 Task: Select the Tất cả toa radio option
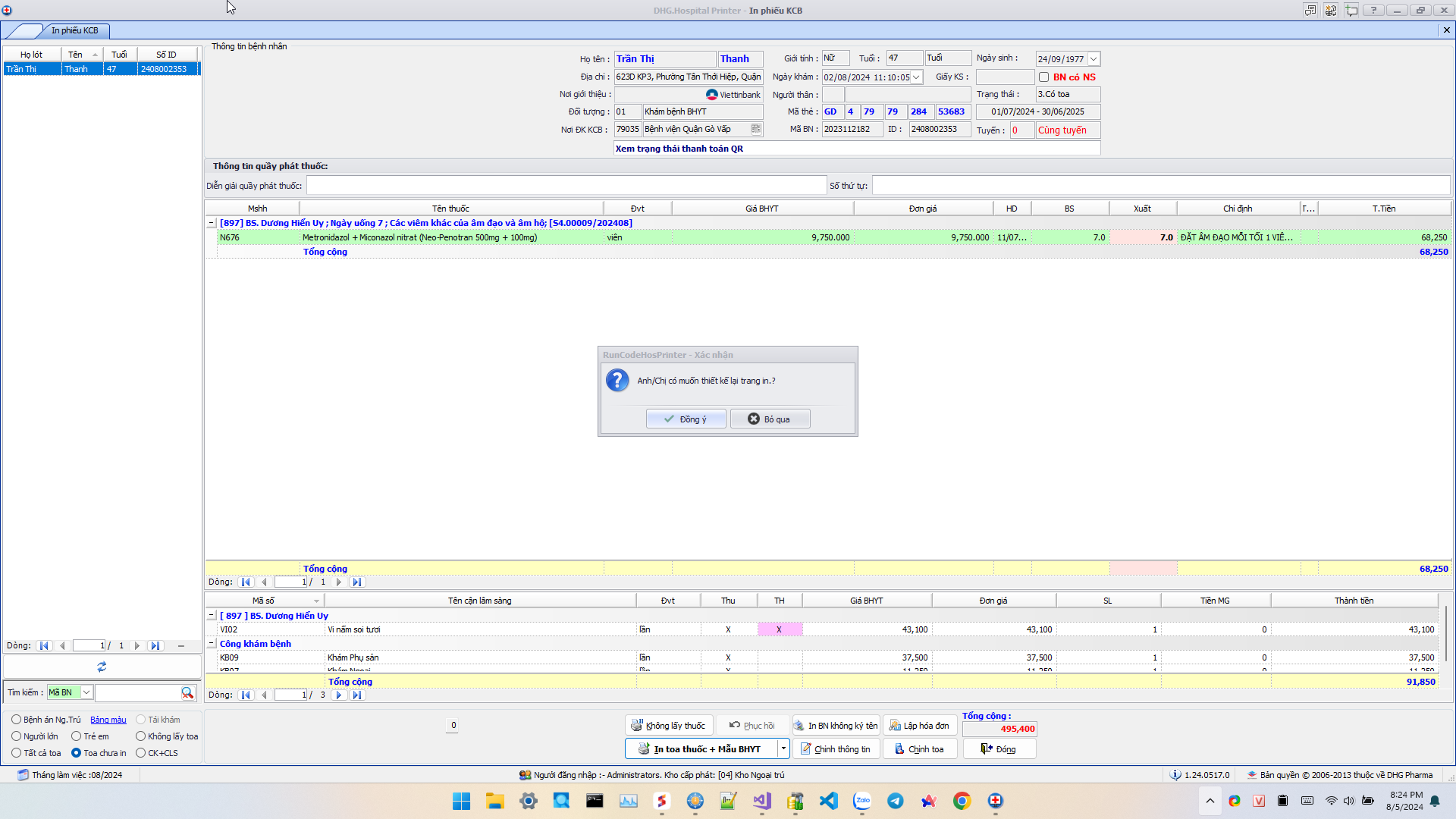[x=17, y=753]
